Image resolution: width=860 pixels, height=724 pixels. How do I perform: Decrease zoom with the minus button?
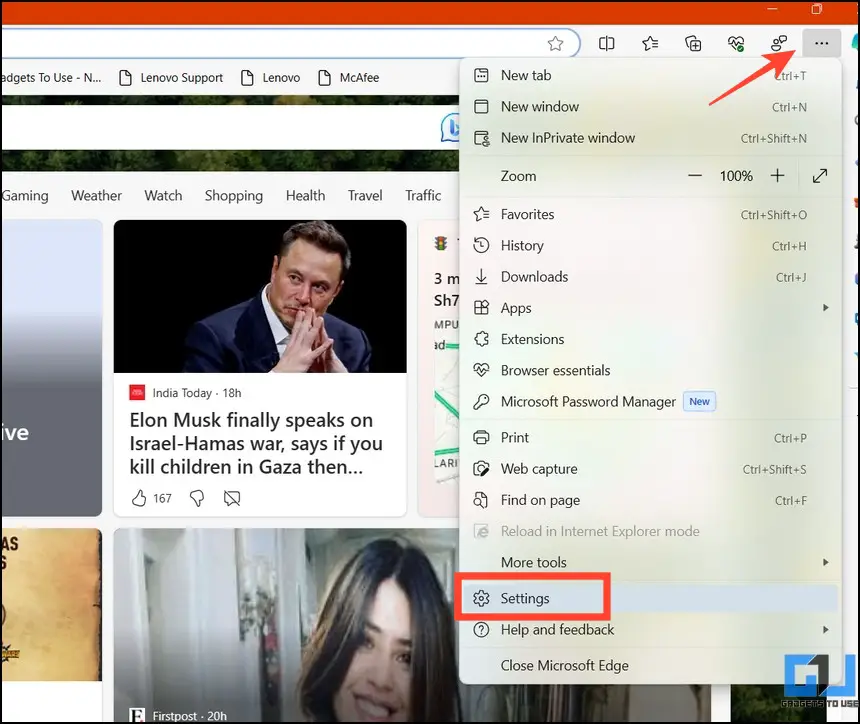[x=695, y=176]
